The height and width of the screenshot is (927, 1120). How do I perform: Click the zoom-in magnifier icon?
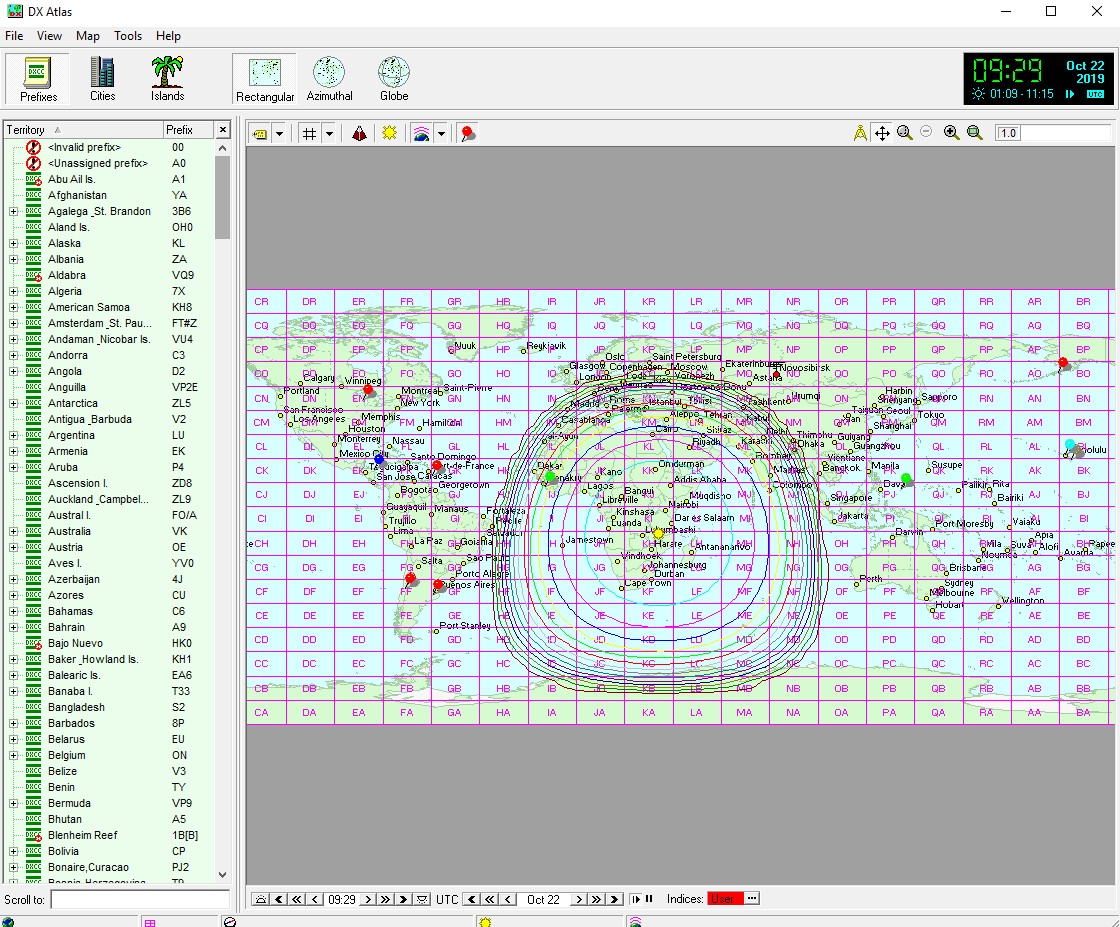click(x=951, y=133)
